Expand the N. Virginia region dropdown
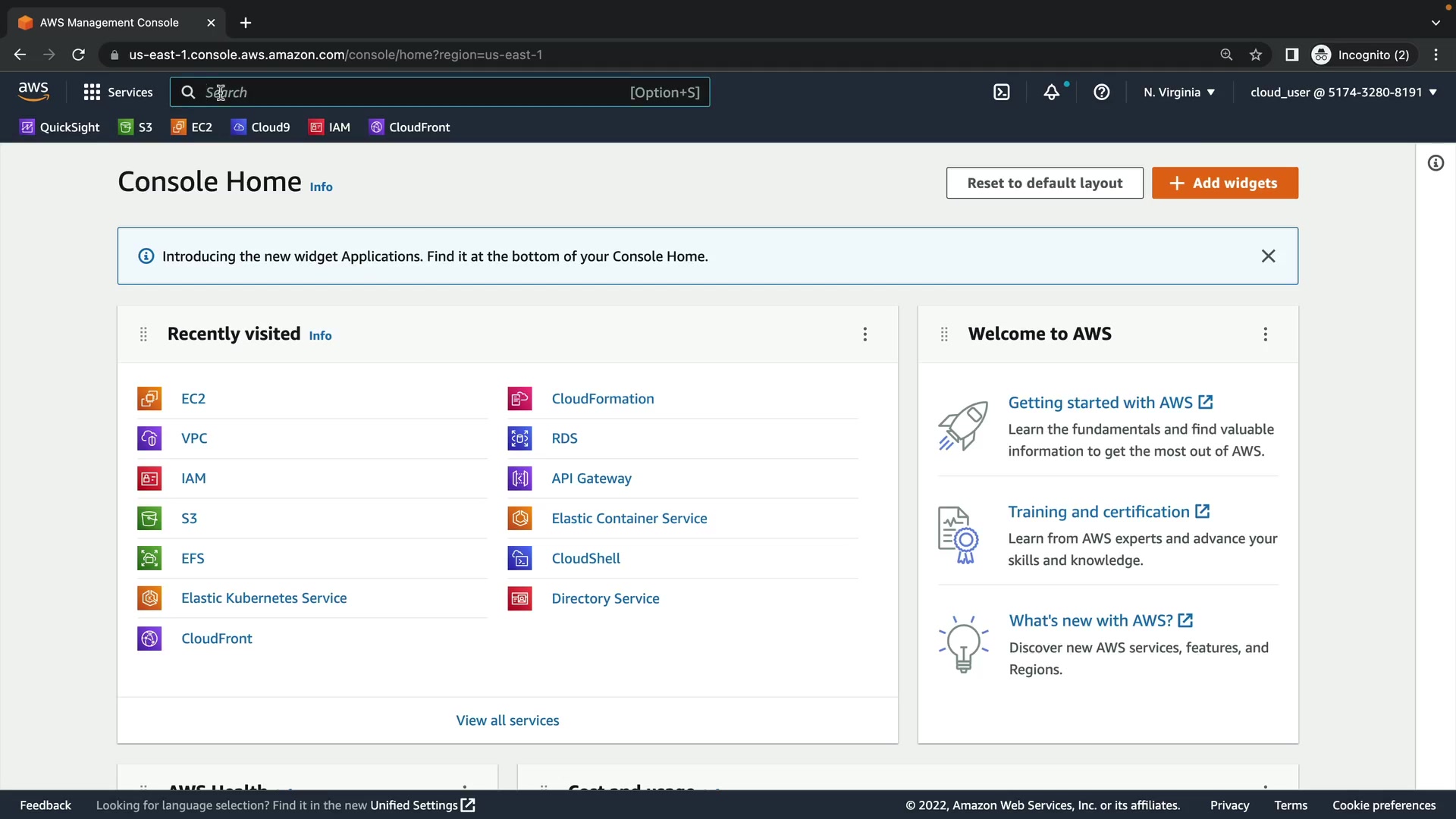1456x819 pixels. click(1179, 93)
